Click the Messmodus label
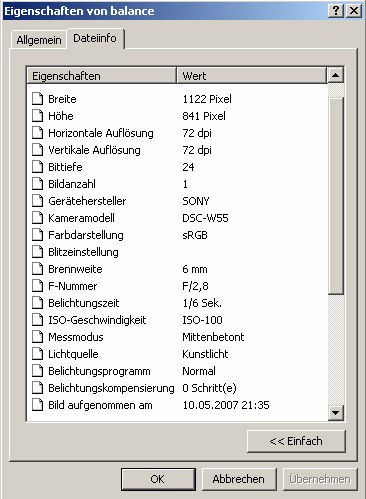The height and width of the screenshot is (499, 366). point(76,337)
